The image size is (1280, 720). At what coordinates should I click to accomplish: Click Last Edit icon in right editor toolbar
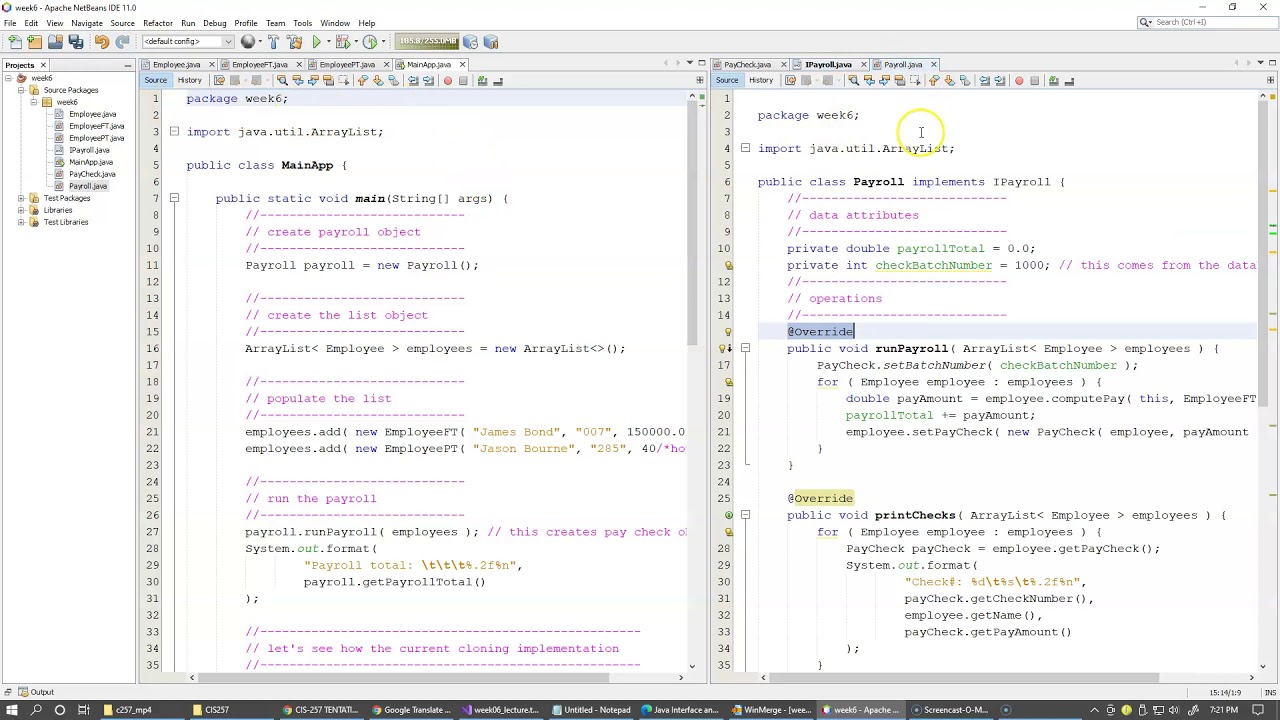tap(791, 81)
